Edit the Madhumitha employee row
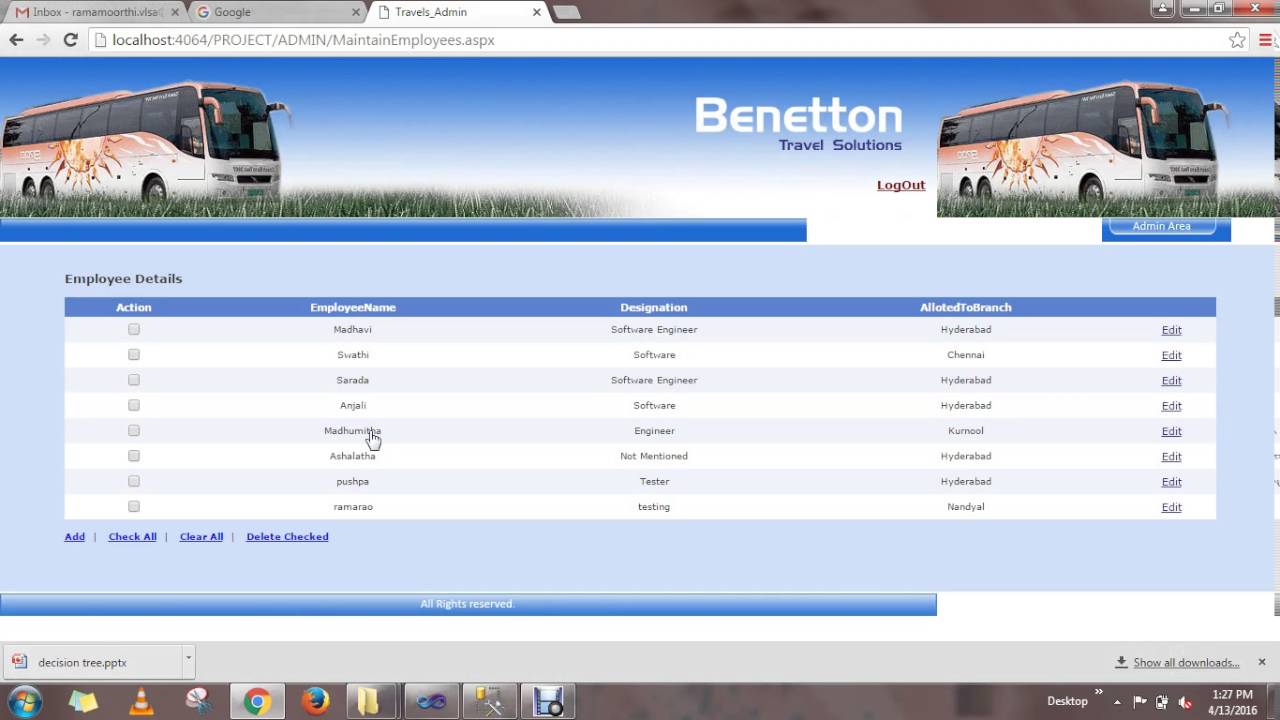1280x720 pixels. (x=1171, y=431)
